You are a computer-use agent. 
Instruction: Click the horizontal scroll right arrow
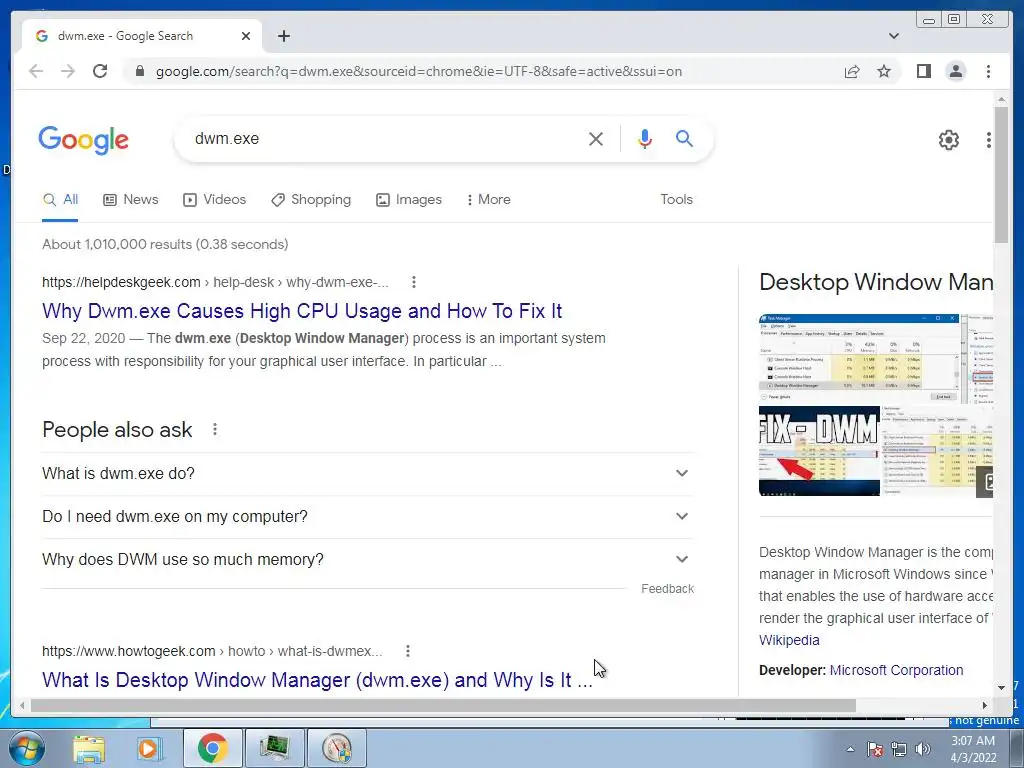[985, 705]
